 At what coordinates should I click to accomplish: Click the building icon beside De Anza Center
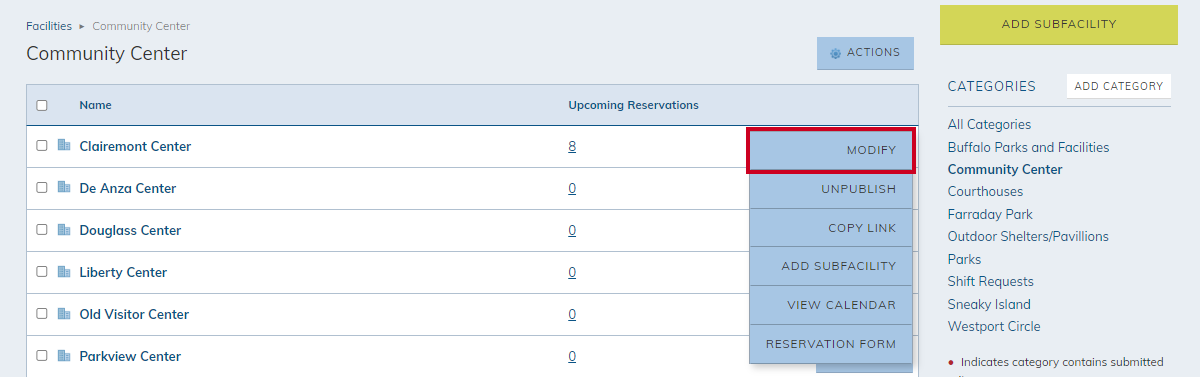tap(64, 188)
